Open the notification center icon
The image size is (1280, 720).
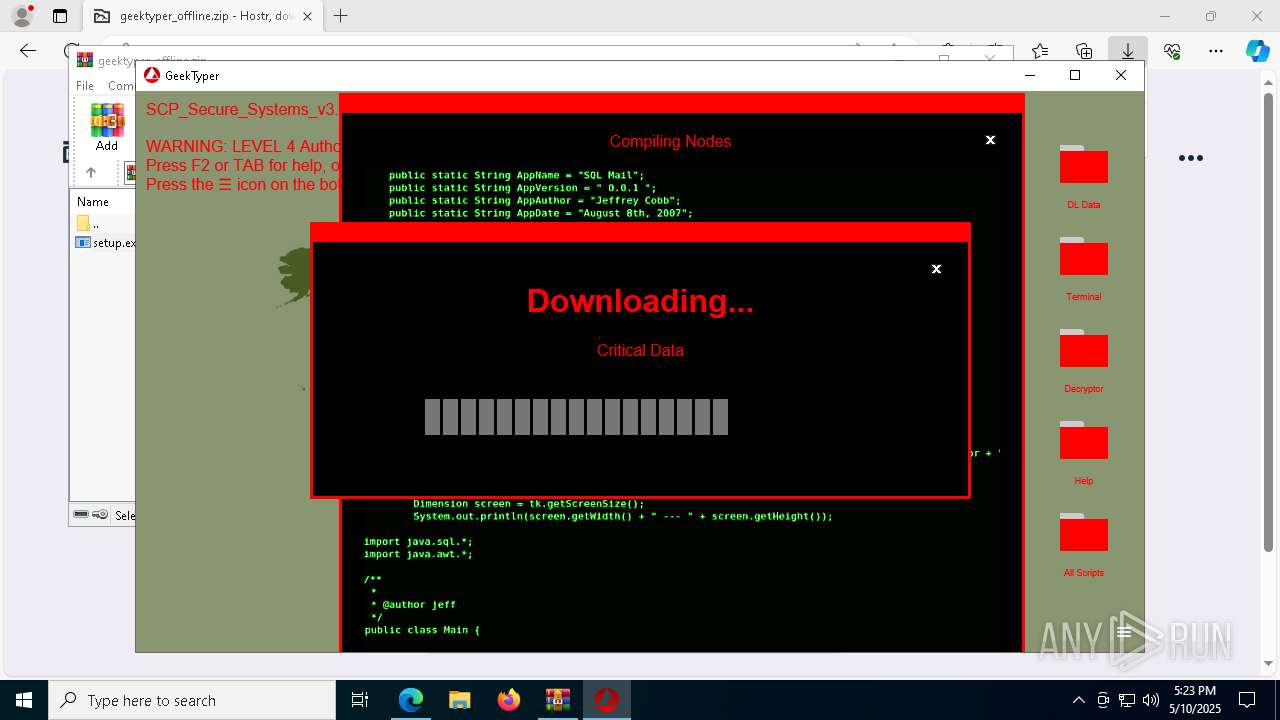click(1247, 700)
